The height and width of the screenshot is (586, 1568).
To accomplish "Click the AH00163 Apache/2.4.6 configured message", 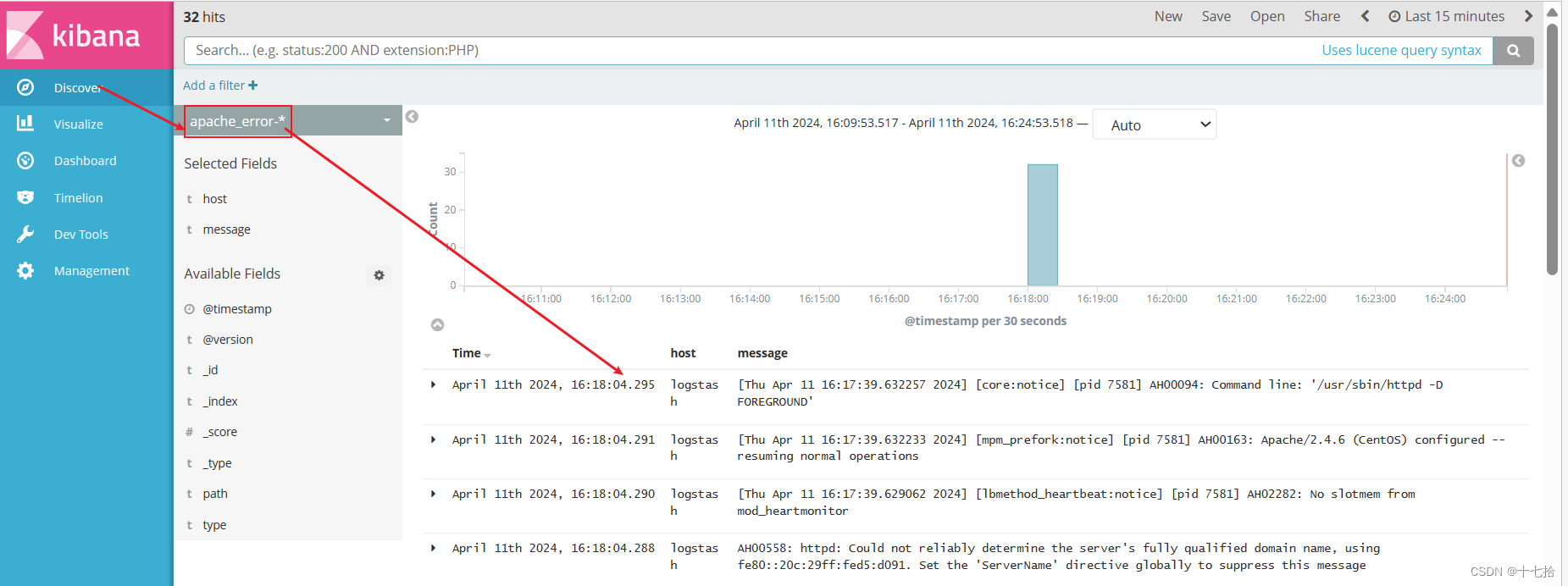I will click(1121, 448).
